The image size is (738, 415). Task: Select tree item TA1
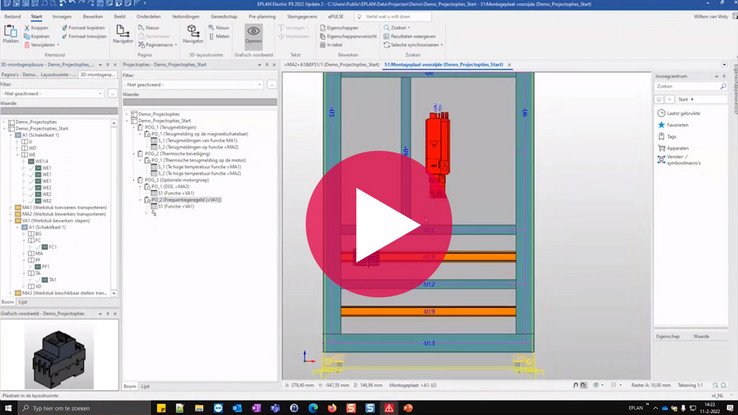[x=53, y=280]
